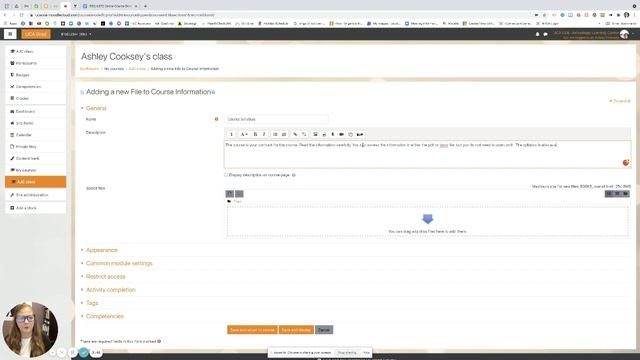Switch file area to list view
This screenshot has width=640, height=360.
coord(617,194)
